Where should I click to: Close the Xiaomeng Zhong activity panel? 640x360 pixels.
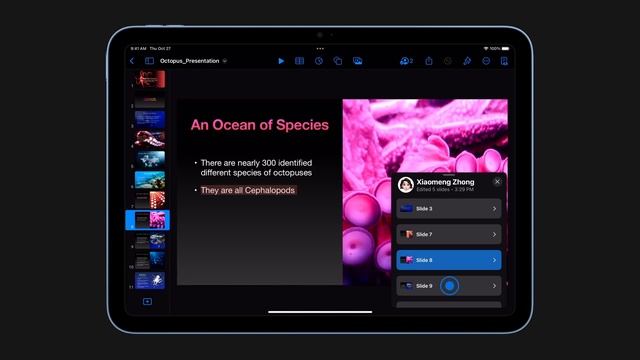[497, 182]
